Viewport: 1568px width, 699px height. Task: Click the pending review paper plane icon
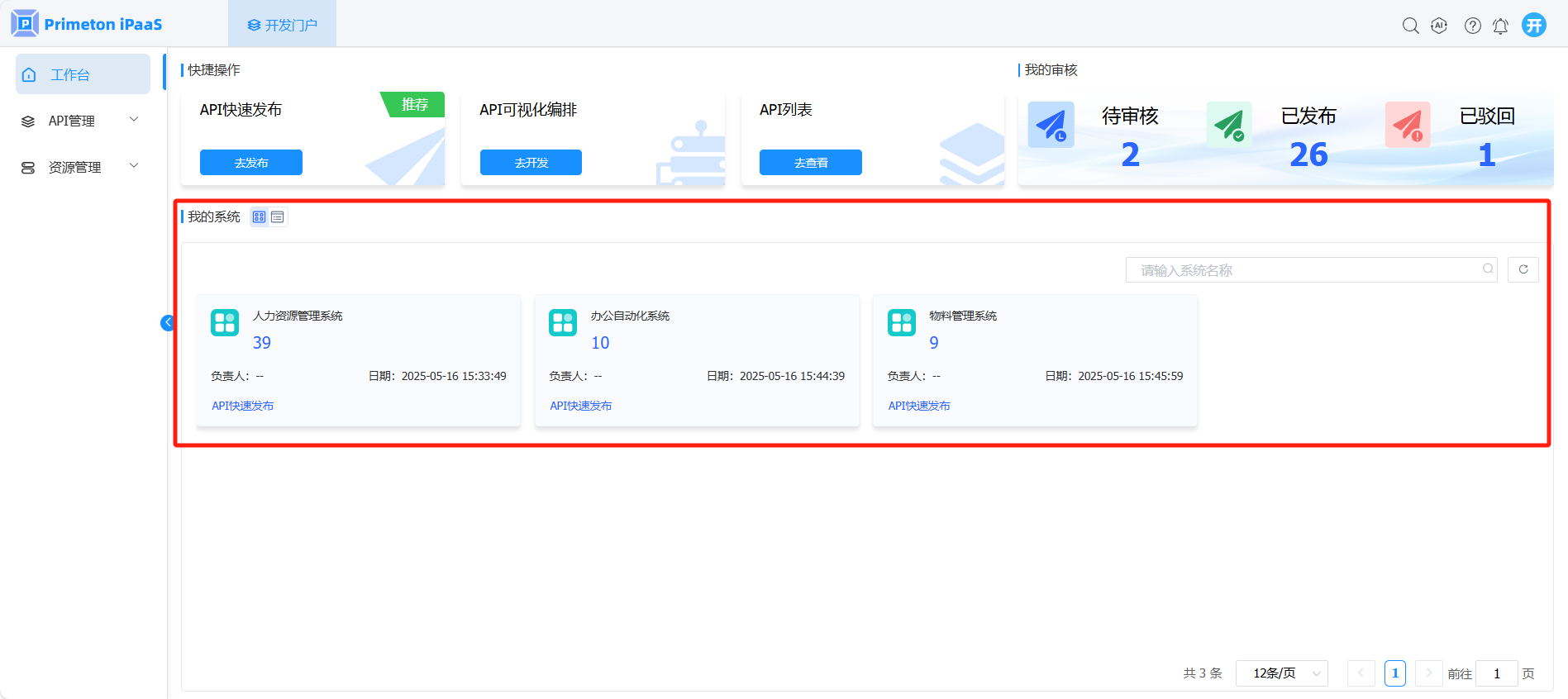pyautogui.click(x=1051, y=125)
